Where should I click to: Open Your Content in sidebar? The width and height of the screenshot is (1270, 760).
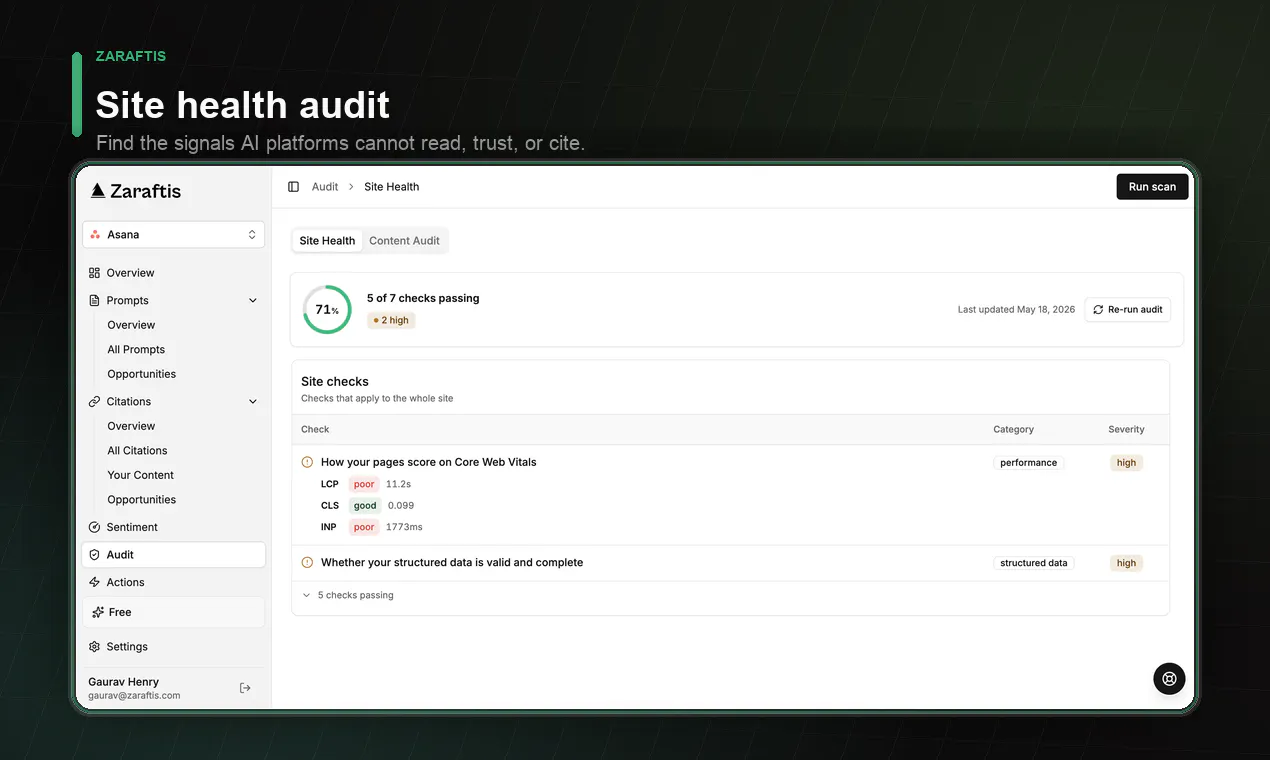(140, 475)
